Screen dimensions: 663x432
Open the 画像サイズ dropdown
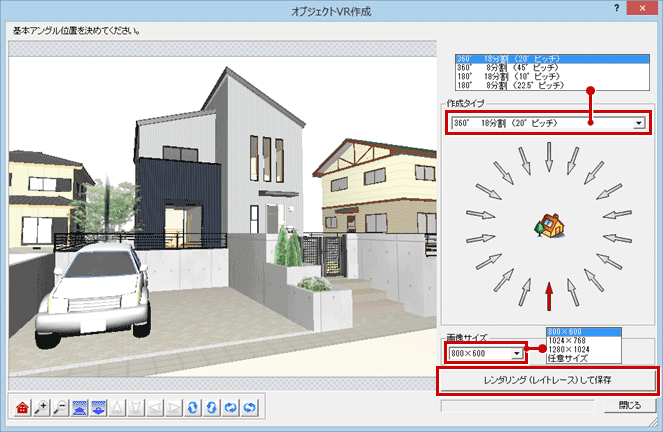pyautogui.click(x=516, y=353)
